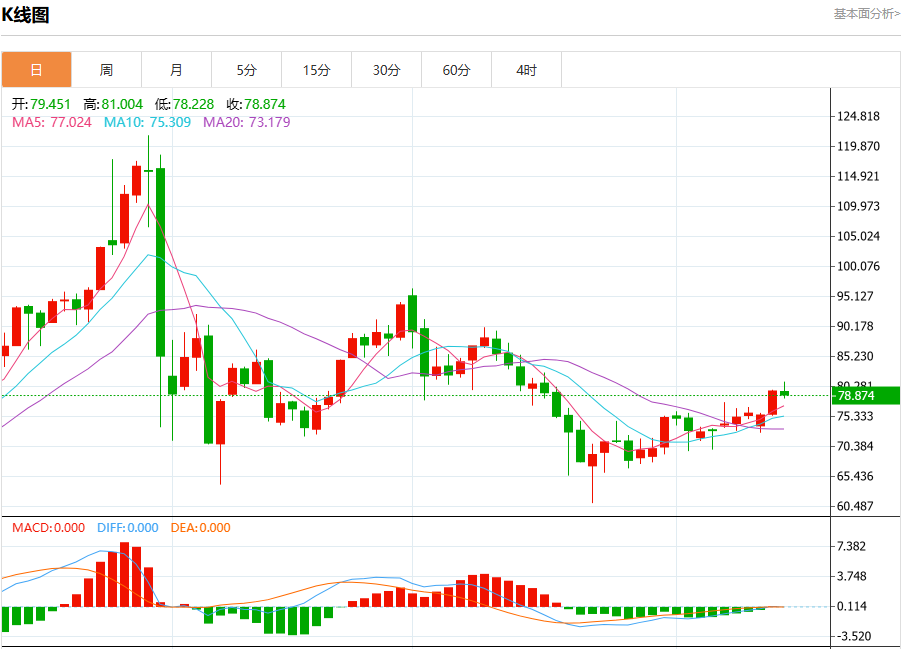Open the 4时 interval tab
The width and height of the screenshot is (908, 649).
527,70
